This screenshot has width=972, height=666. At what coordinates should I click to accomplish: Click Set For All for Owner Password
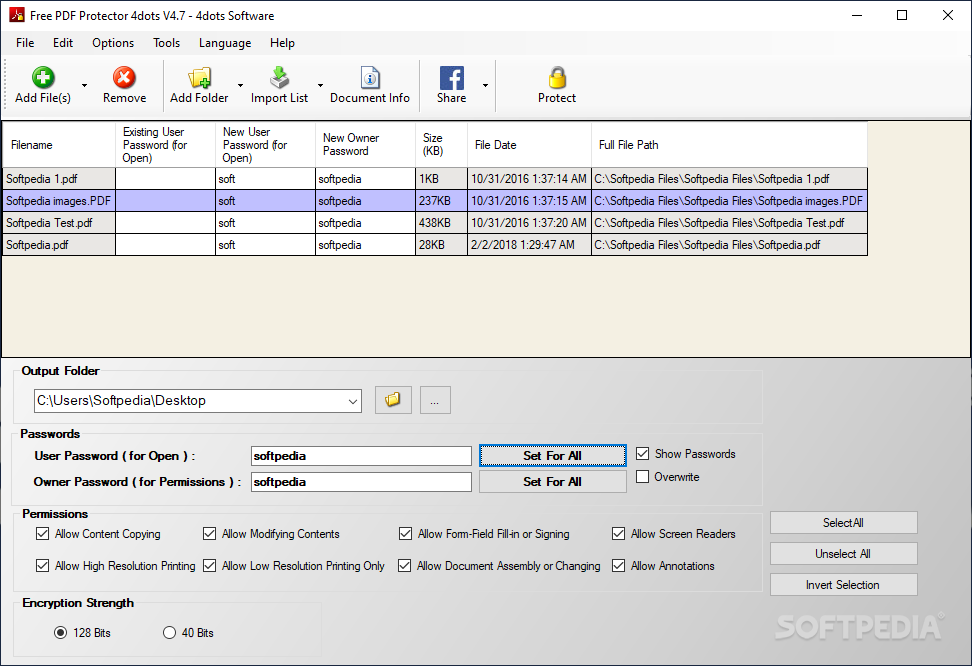[x=552, y=482]
